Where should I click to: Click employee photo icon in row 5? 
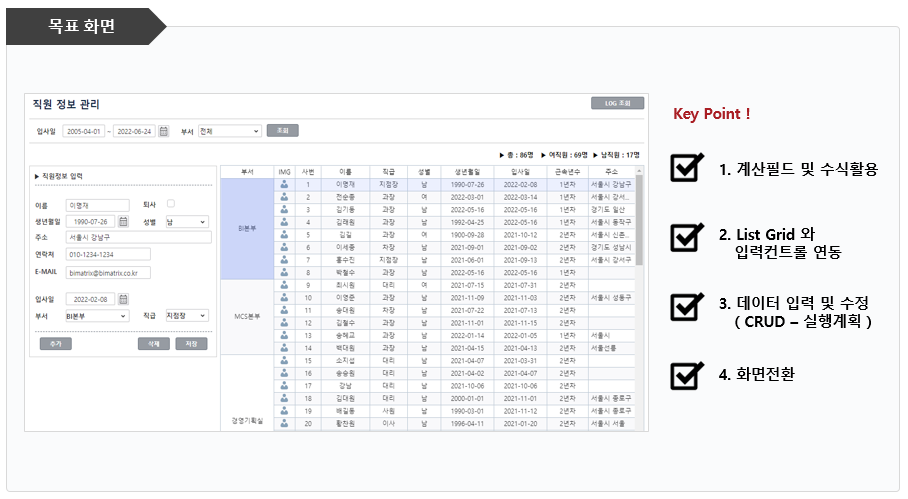284,235
